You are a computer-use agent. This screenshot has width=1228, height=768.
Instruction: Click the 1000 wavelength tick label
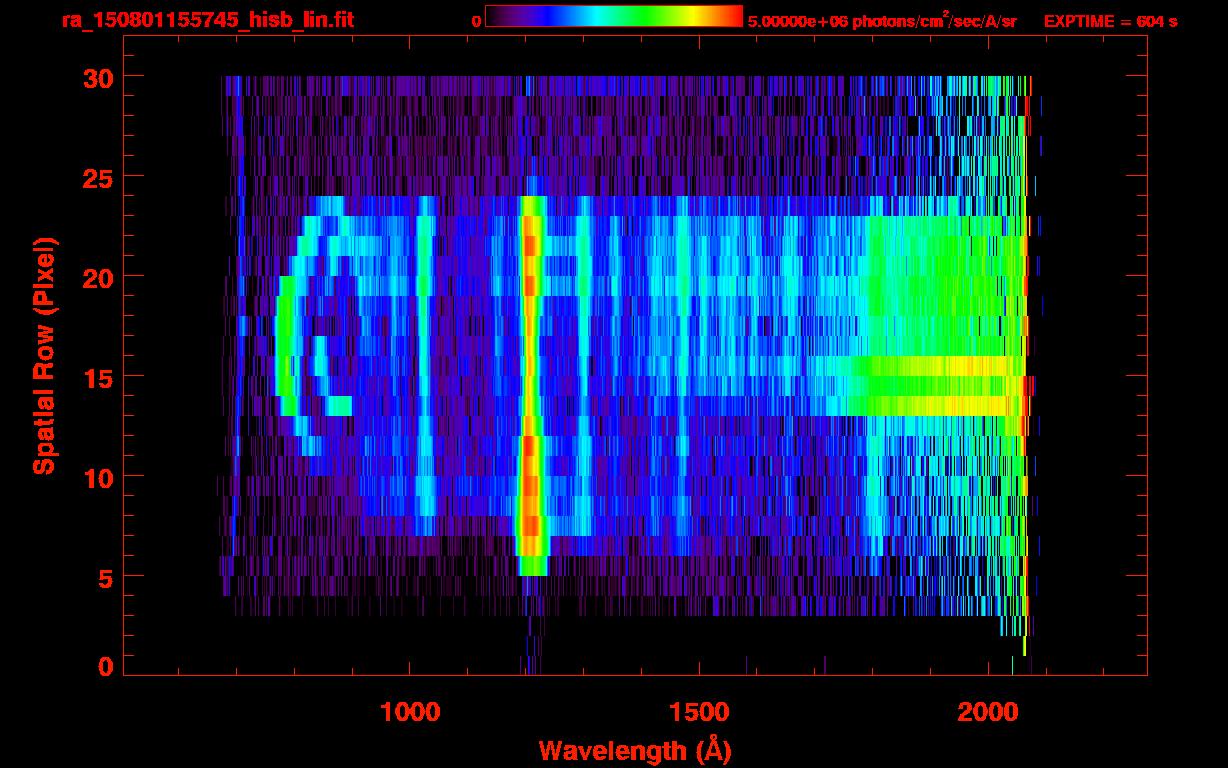pyautogui.click(x=410, y=713)
